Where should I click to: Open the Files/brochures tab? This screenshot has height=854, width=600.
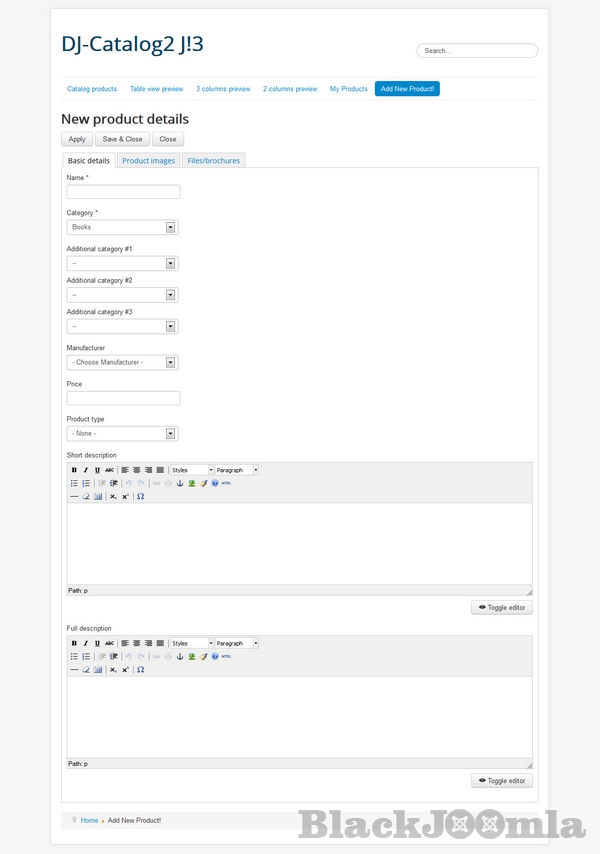tap(213, 160)
